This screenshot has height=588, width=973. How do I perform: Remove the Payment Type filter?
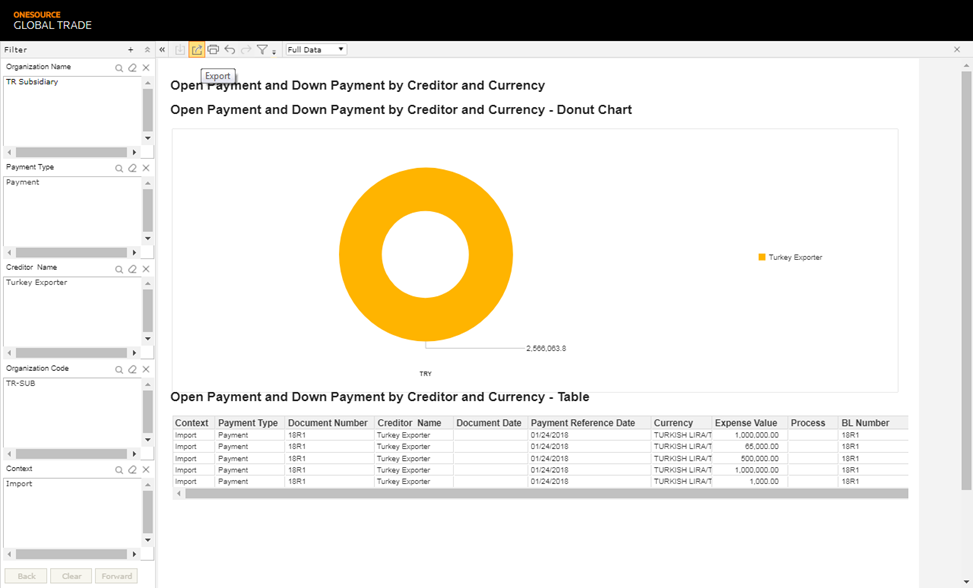pyautogui.click(x=146, y=168)
